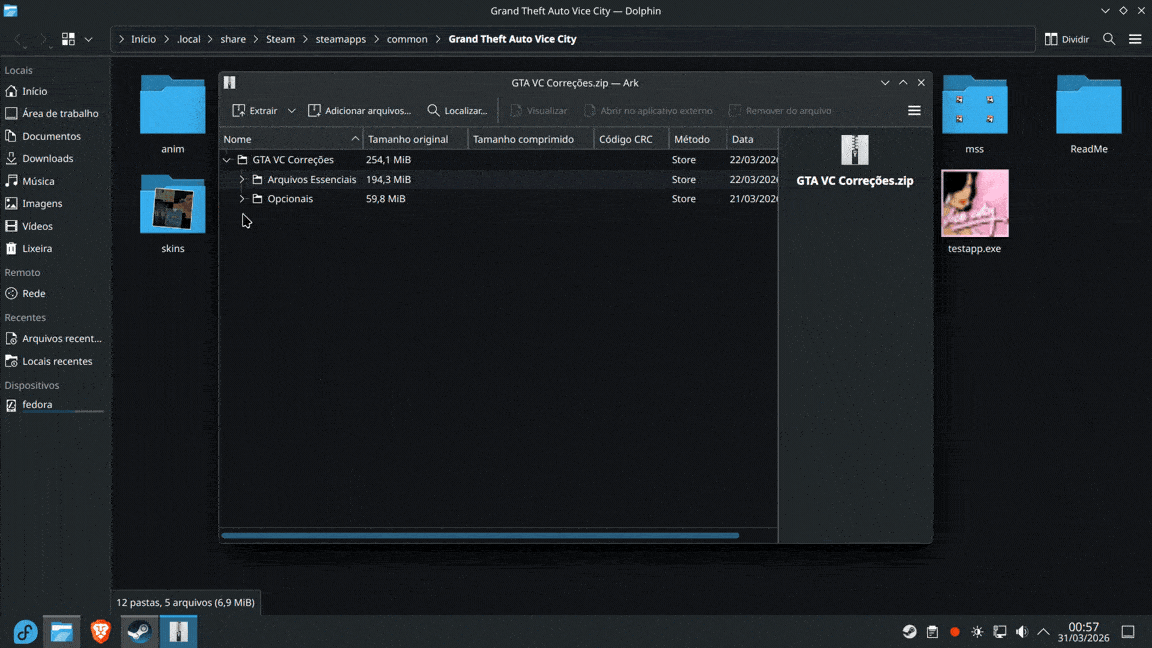Click steamapps in the breadcrumb
This screenshot has height=648, width=1152.
pyautogui.click(x=340, y=39)
